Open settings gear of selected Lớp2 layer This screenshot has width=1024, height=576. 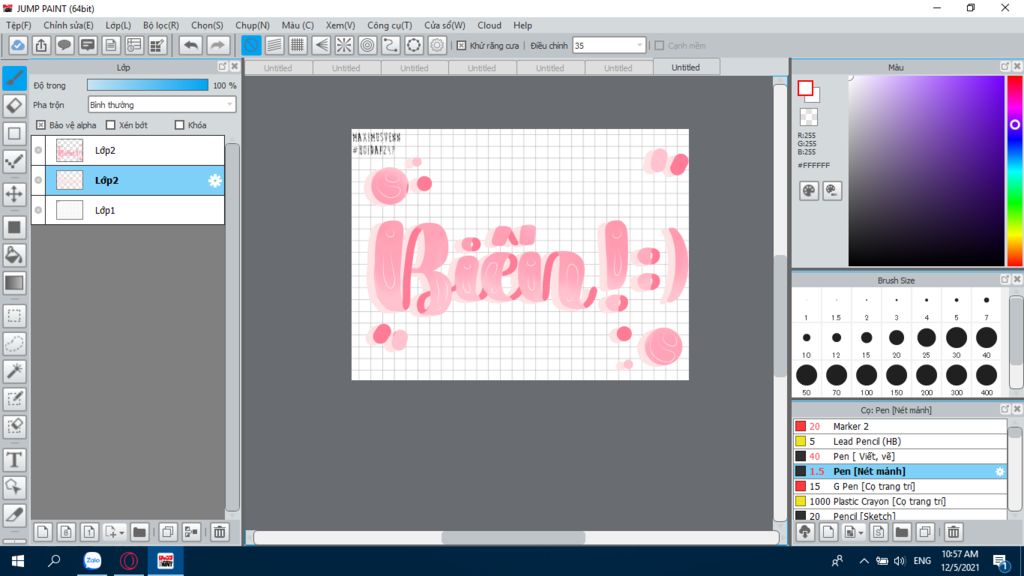click(215, 181)
